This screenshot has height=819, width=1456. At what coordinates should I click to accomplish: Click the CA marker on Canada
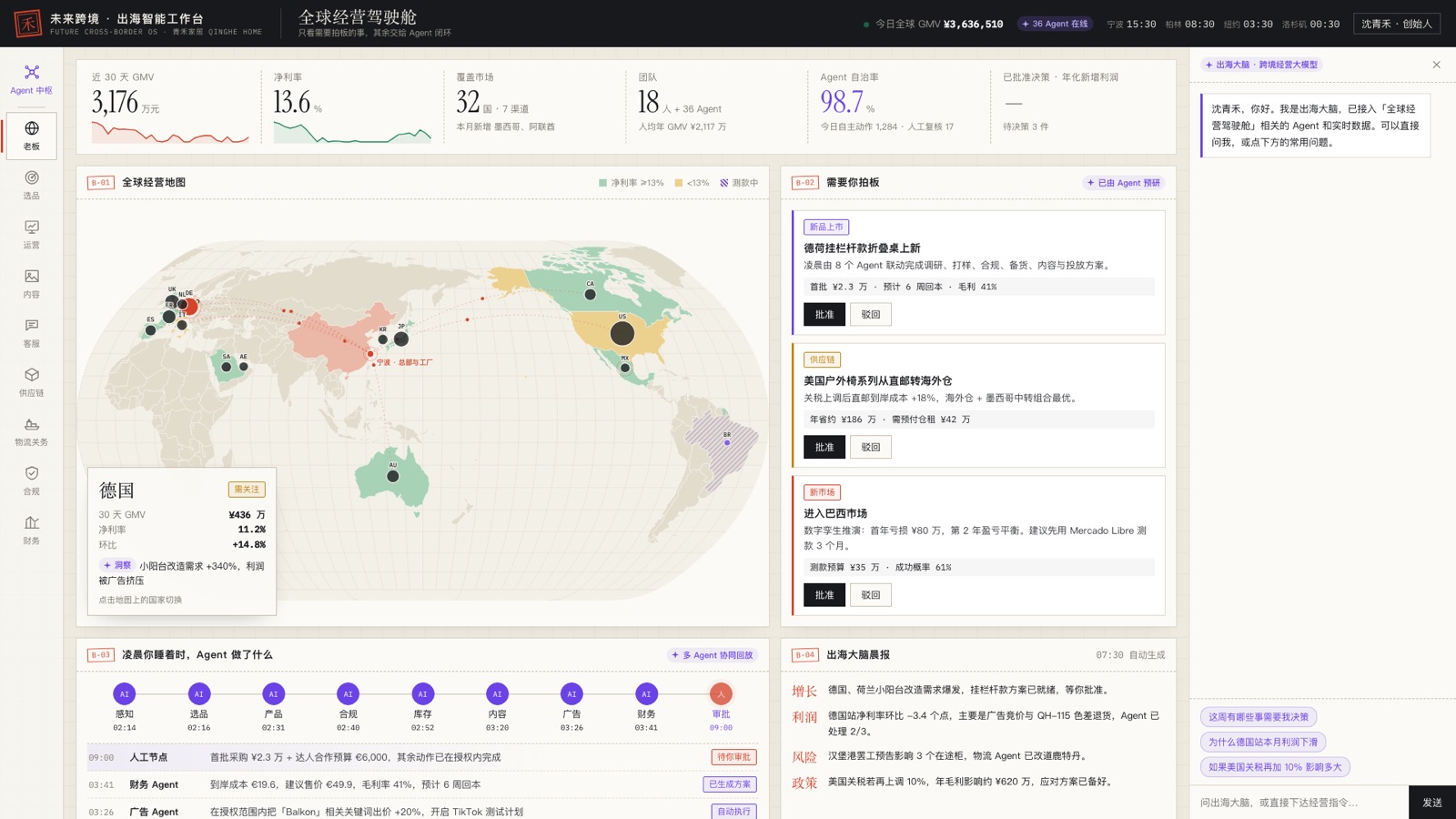click(590, 294)
